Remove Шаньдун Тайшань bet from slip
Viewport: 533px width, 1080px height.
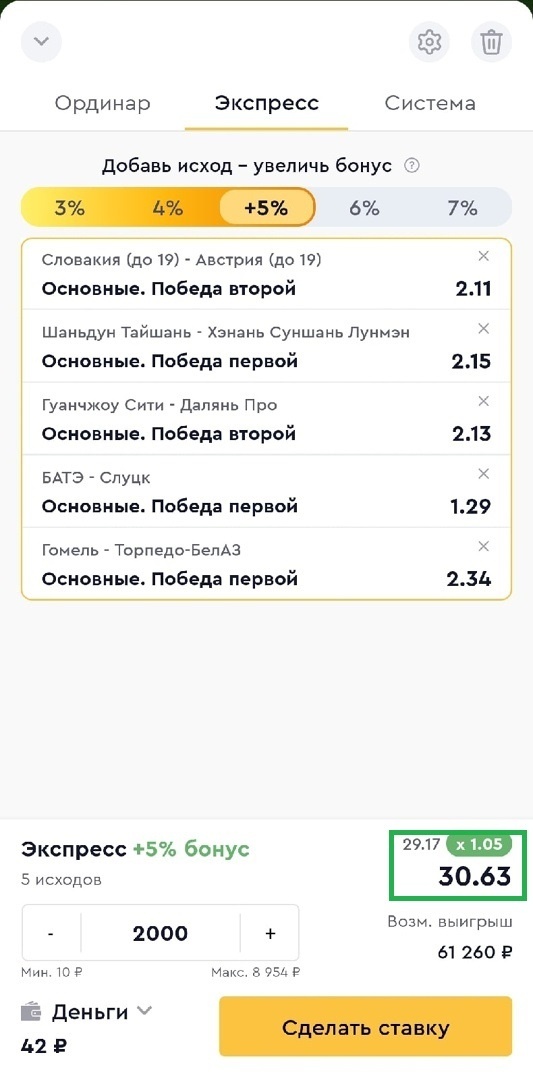tap(483, 329)
